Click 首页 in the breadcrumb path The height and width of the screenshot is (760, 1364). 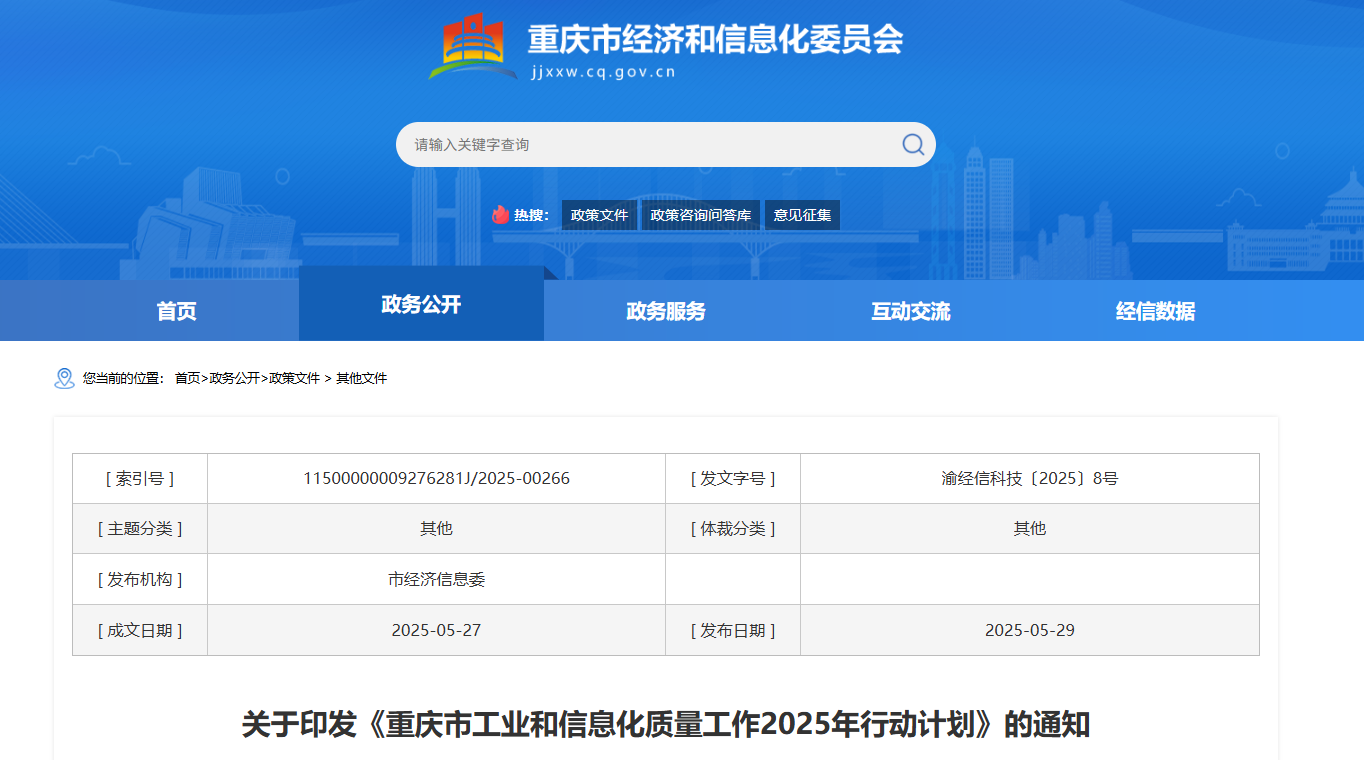187,378
